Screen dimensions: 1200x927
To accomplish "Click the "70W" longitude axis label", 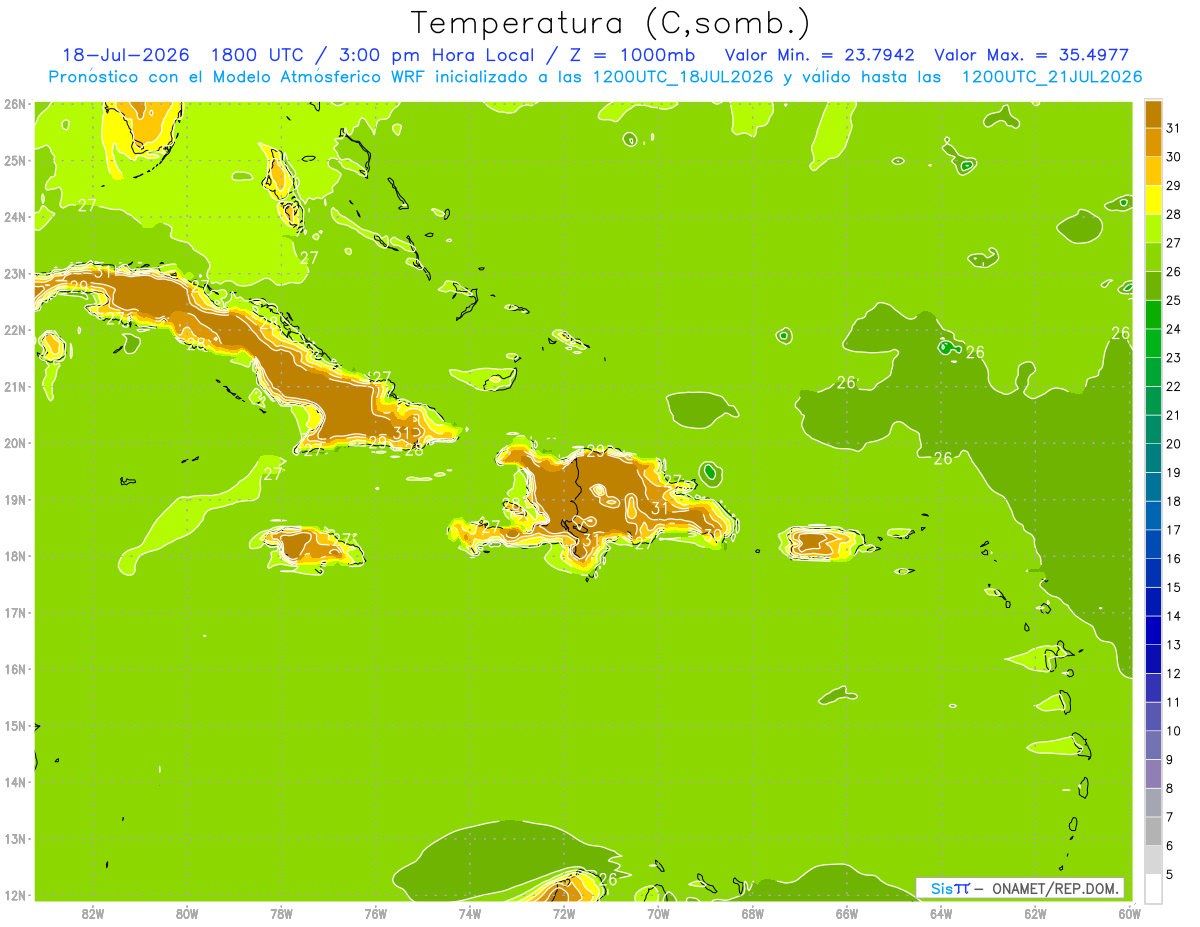I will tap(658, 913).
